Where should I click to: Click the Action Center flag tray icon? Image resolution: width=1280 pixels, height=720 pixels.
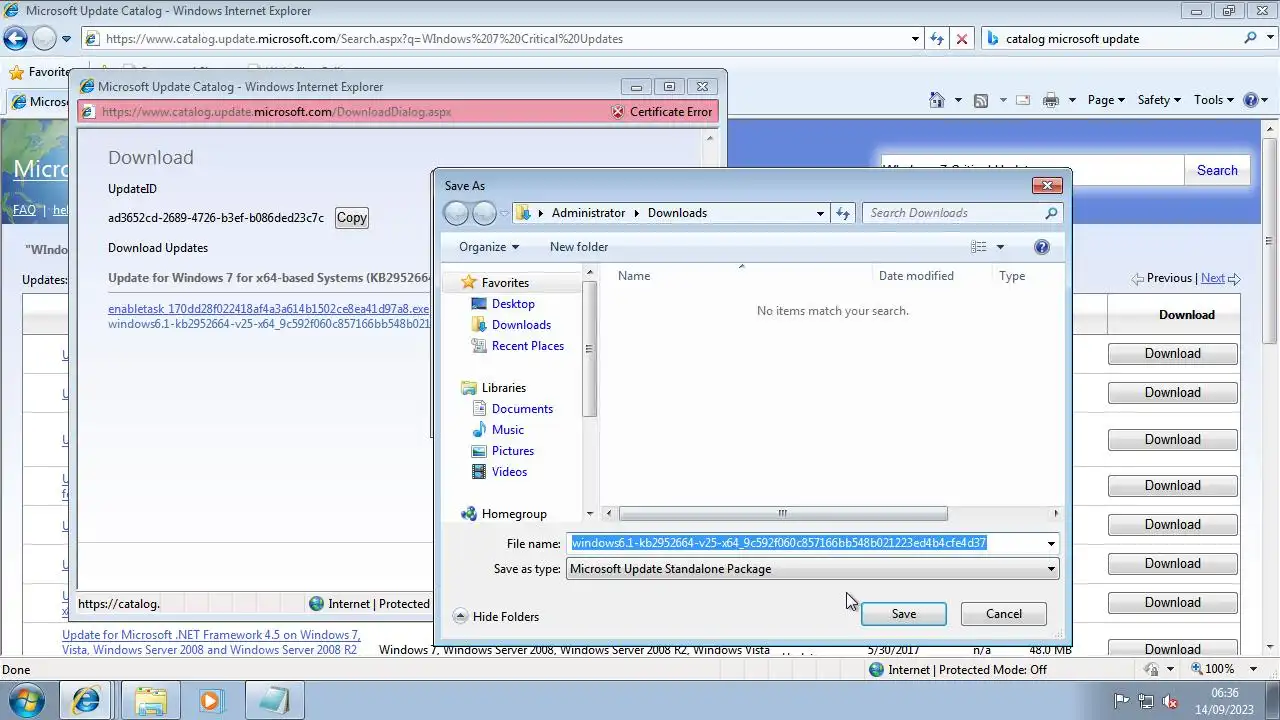(x=1121, y=701)
